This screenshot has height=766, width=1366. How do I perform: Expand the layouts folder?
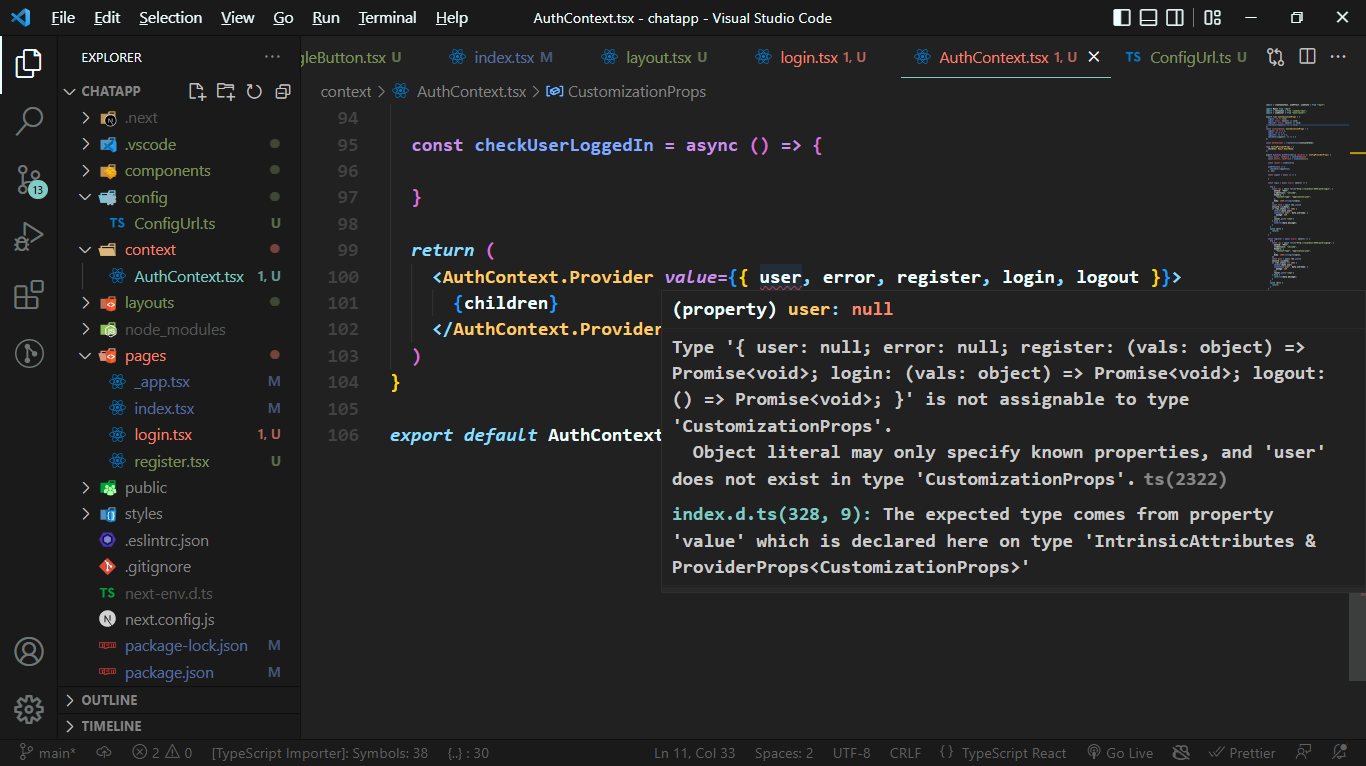click(x=87, y=303)
